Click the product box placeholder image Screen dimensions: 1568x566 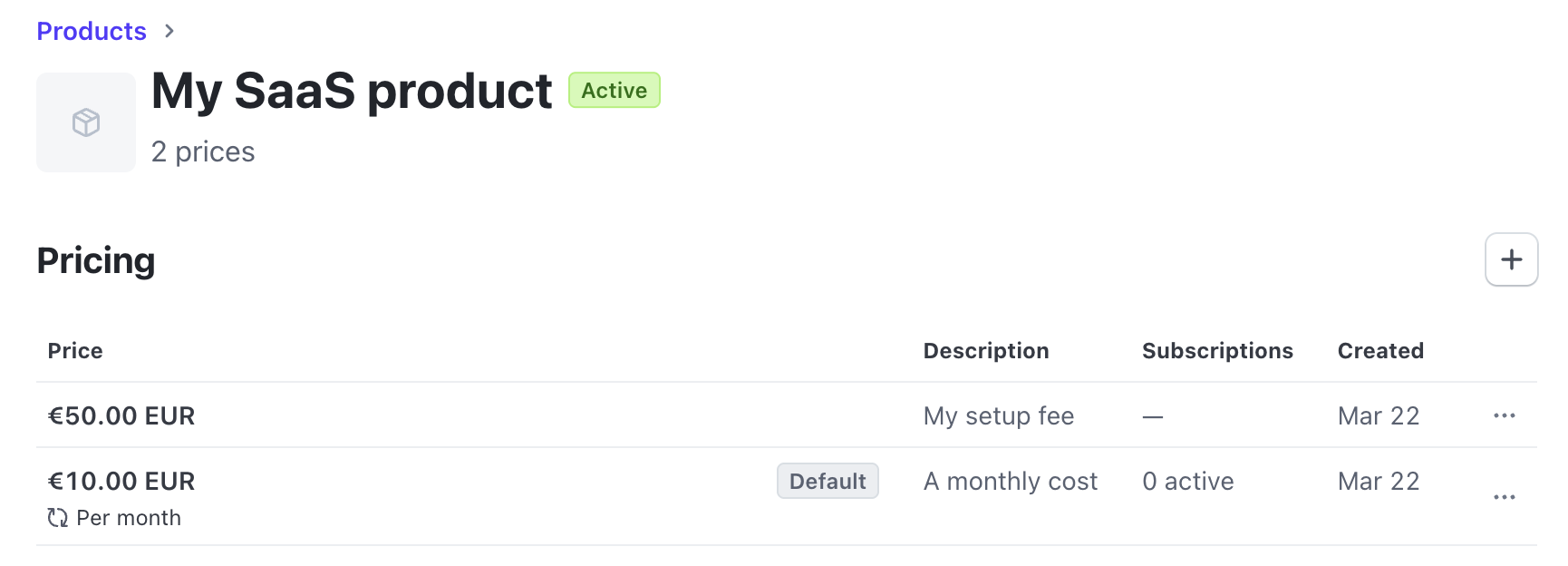(86, 122)
